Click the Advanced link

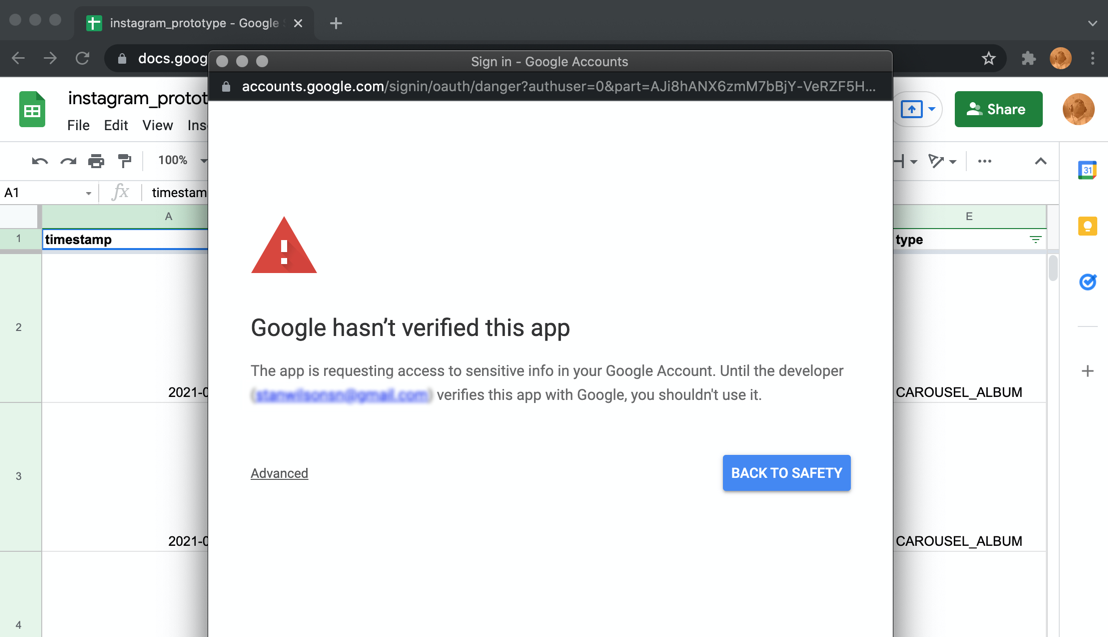coord(279,473)
